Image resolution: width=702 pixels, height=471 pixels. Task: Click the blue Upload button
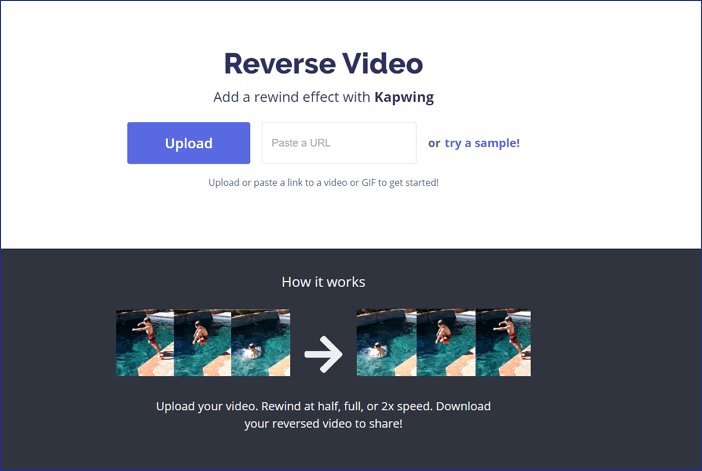pyautogui.click(x=188, y=143)
